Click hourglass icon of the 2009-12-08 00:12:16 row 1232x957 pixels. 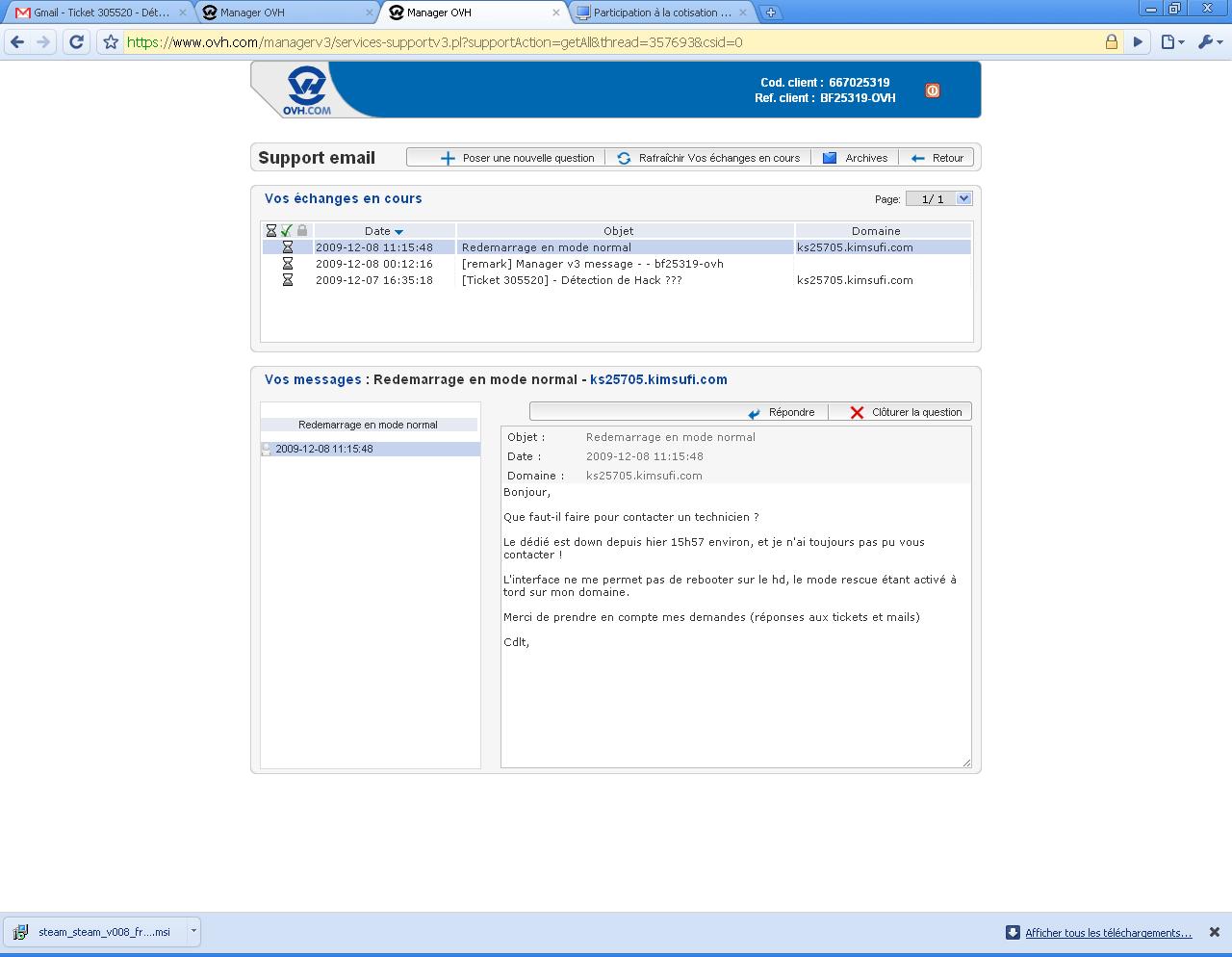(x=287, y=264)
